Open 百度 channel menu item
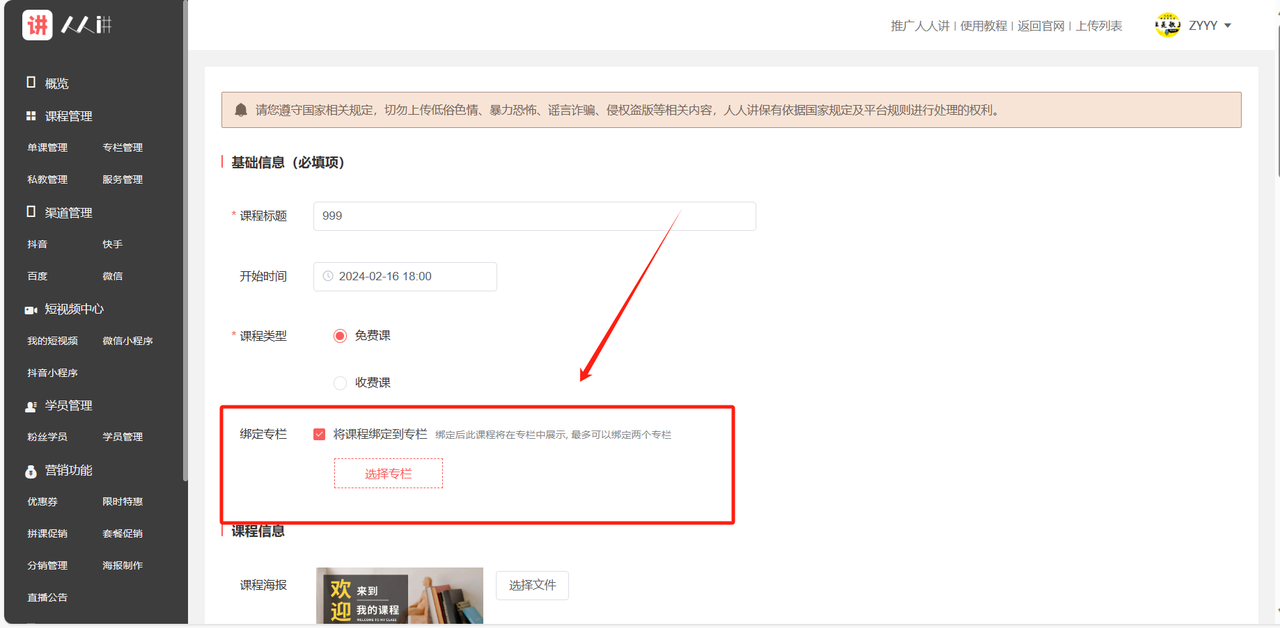 tap(37, 276)
